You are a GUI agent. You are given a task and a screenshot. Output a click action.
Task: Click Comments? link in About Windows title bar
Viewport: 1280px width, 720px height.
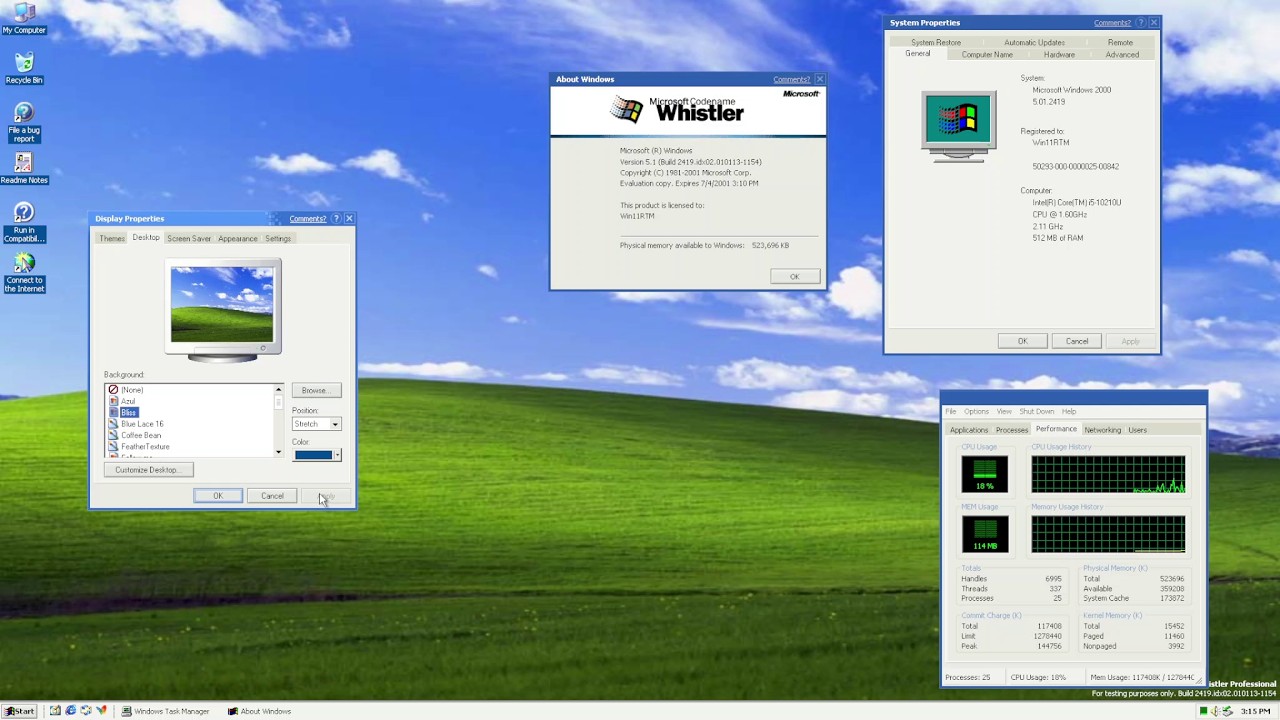(x=791, y=79)
